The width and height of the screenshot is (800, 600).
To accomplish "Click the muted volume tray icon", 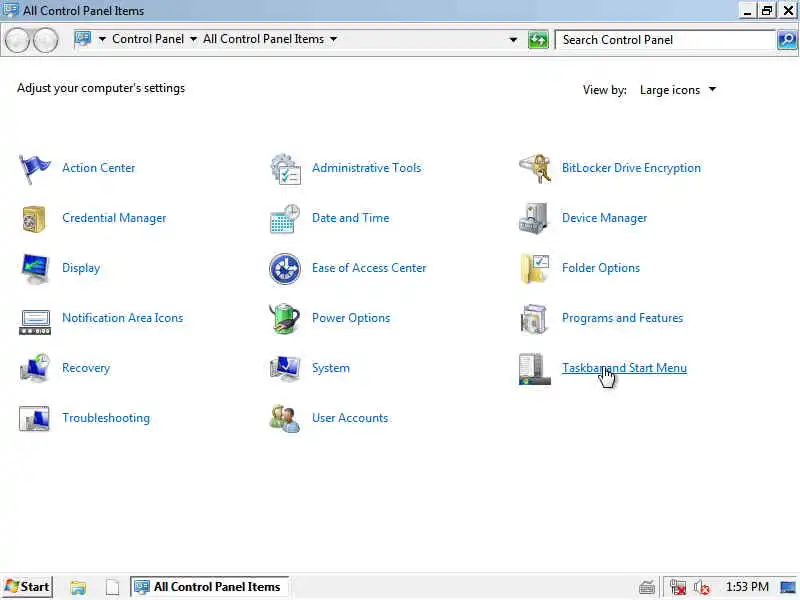I will point(703,587).
